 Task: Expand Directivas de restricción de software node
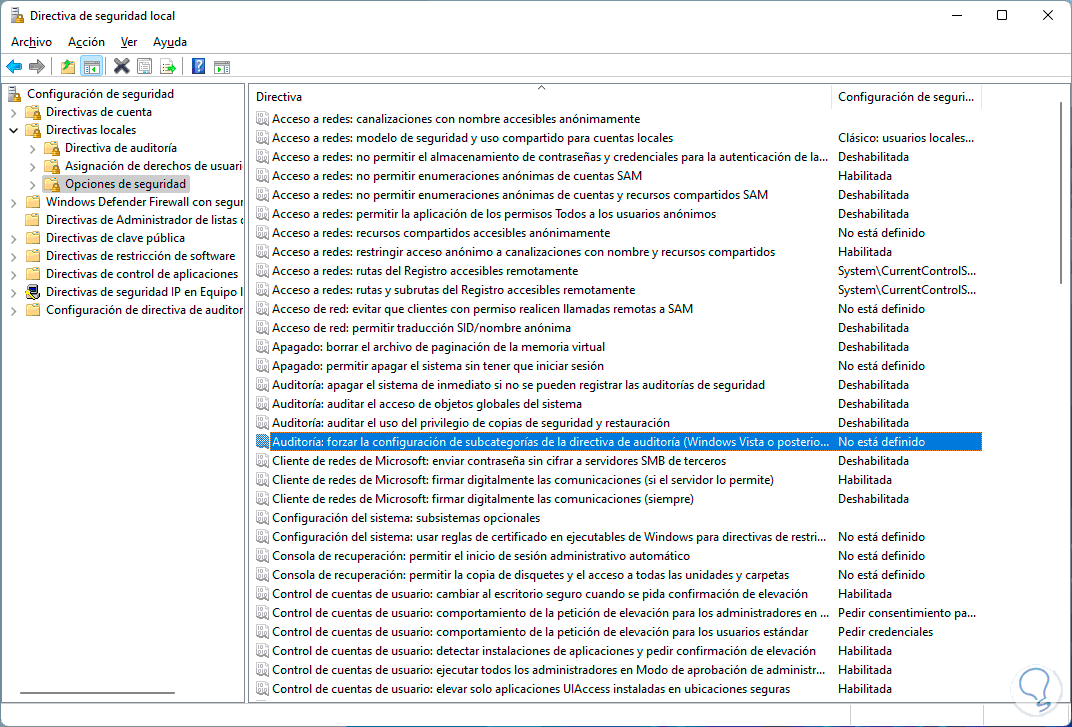(x=14, y=256)
